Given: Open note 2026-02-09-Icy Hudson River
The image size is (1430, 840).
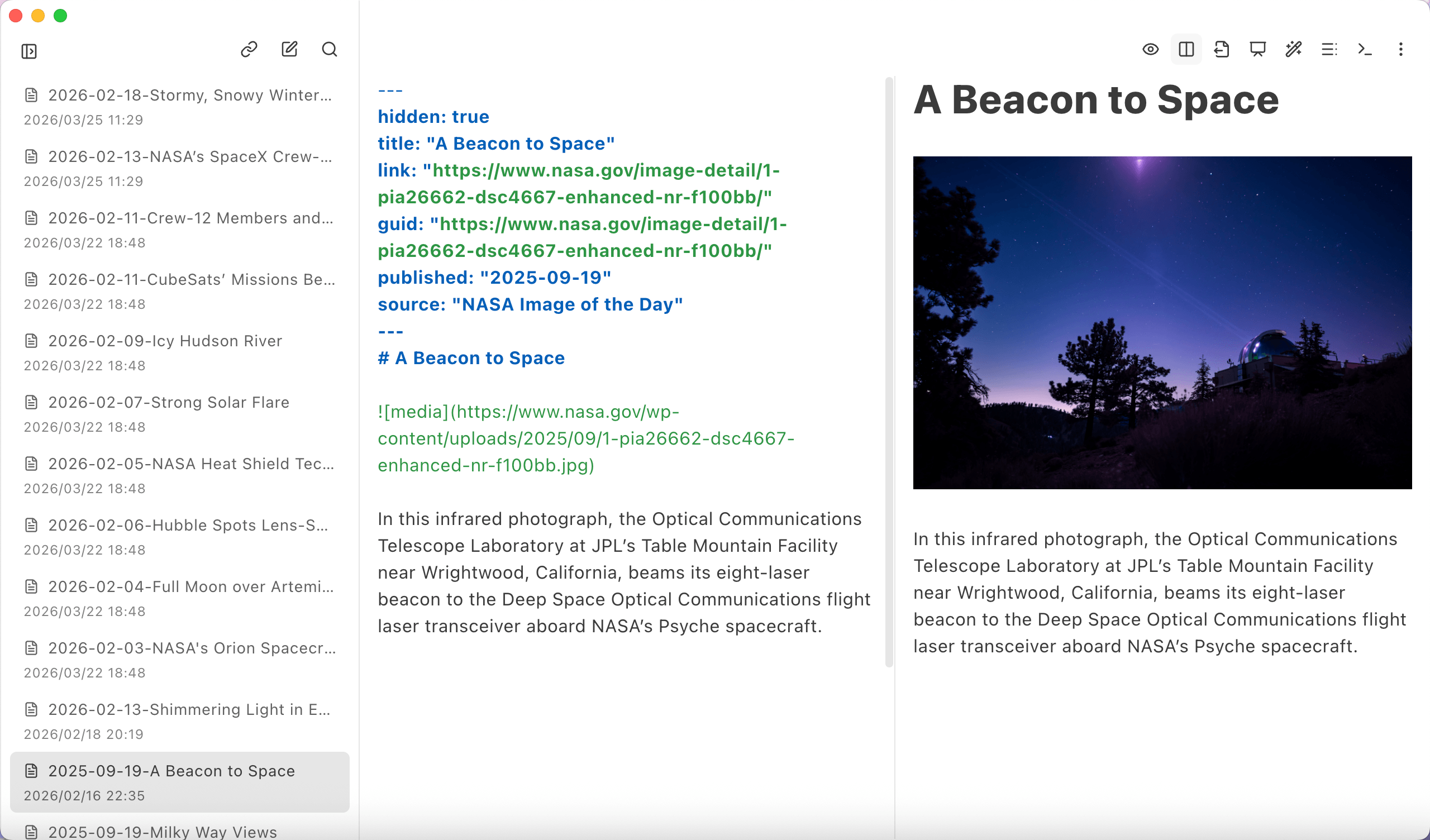Looking at the screenshot, I should coord(165,341).
